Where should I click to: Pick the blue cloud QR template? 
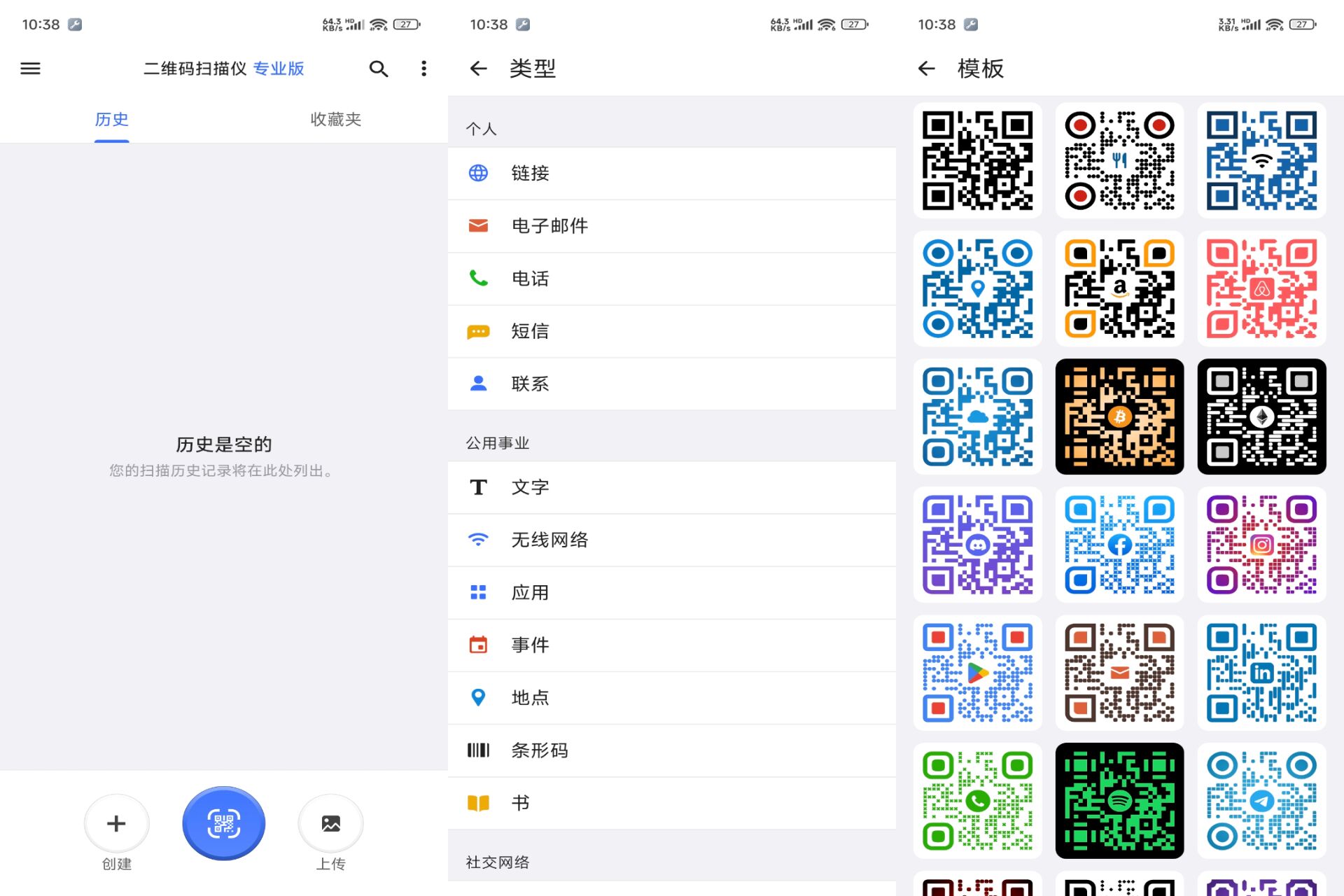tap(977, 416)
